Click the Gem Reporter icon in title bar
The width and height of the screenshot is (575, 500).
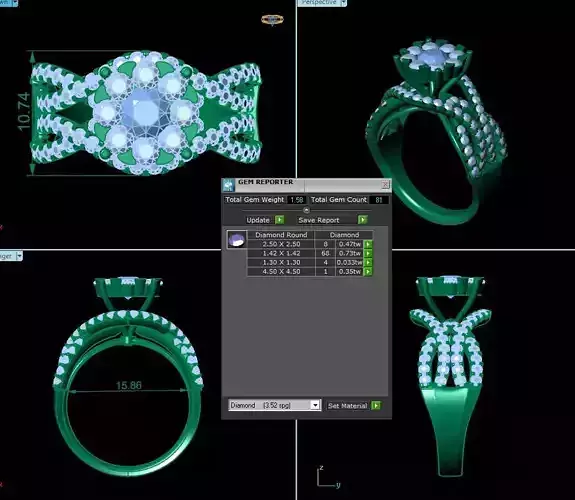click(x=229, y=185)
